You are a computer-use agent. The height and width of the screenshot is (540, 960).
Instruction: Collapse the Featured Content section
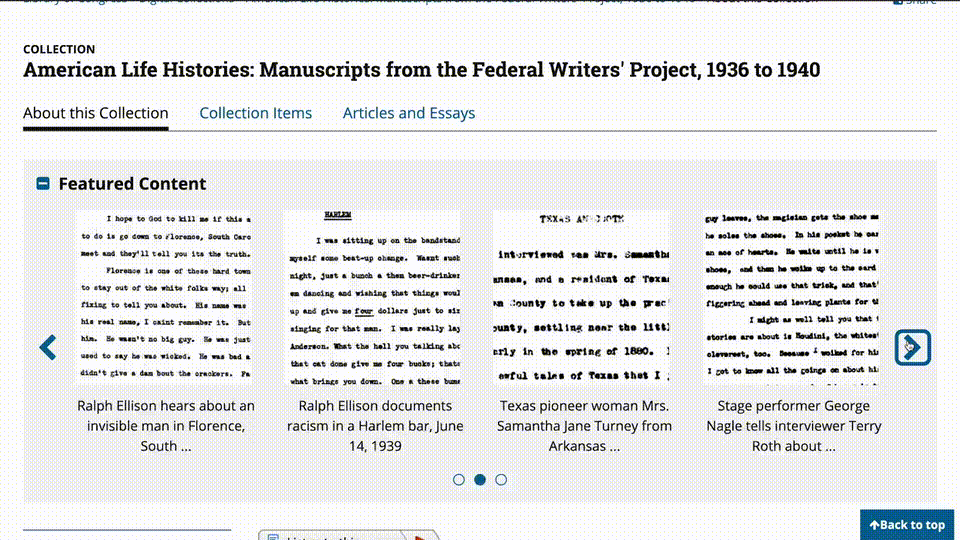(x=43, y=184)
